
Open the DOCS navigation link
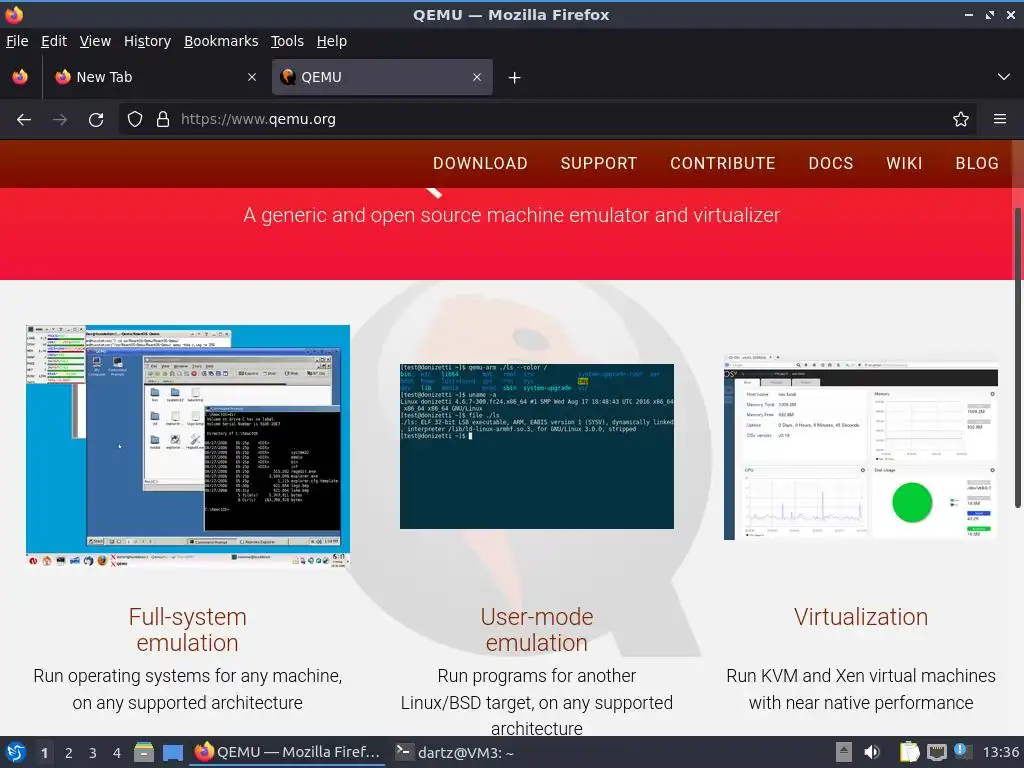pyautogui.click(x=831, y=163)
